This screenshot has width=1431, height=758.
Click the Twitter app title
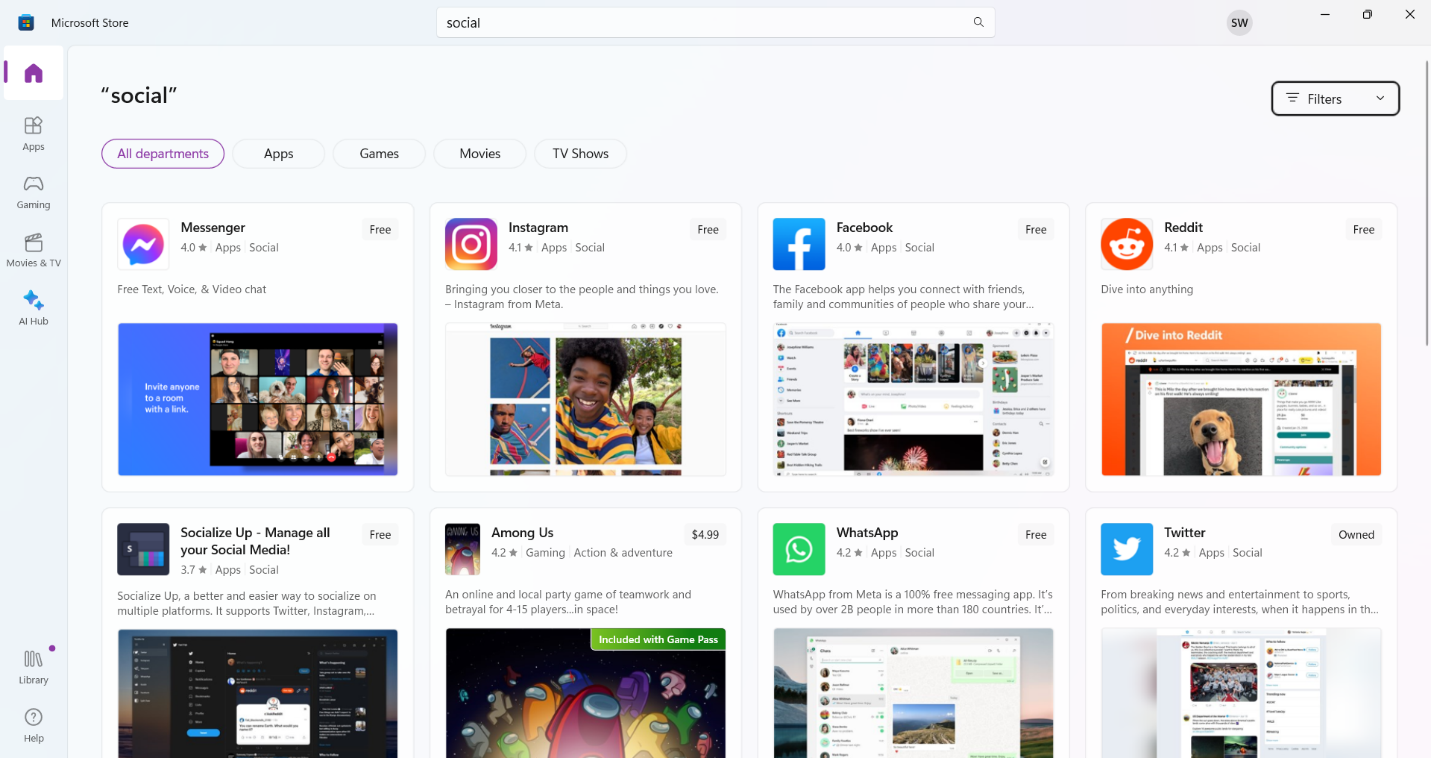(x=1185, y=532)
